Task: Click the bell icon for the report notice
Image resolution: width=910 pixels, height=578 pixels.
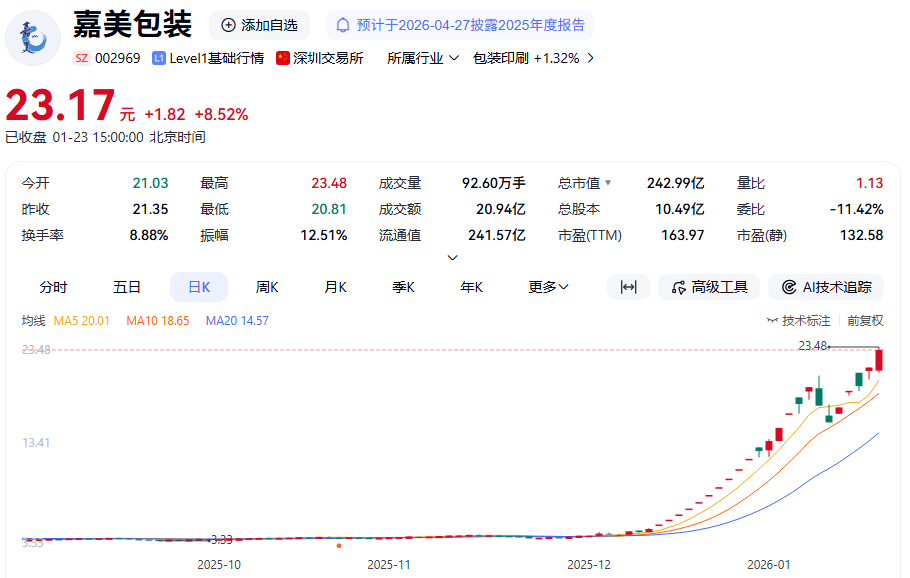Action: pos(343,25)
